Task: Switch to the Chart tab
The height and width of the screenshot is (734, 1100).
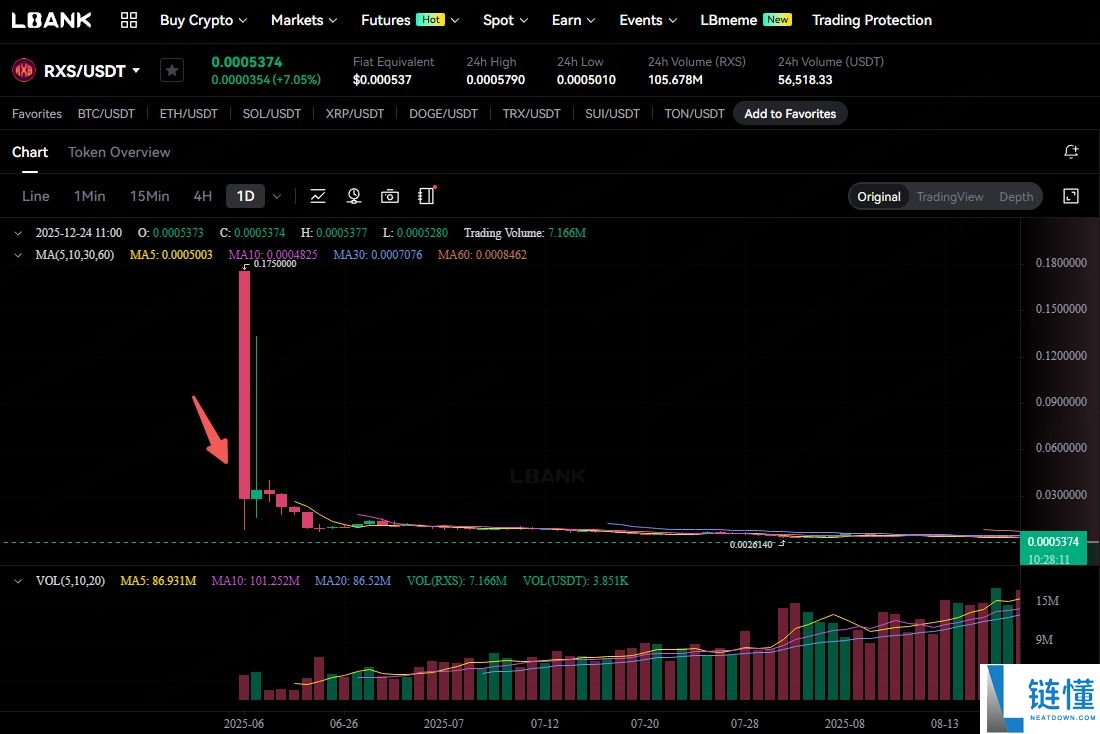Action: (x=29, y=152)
